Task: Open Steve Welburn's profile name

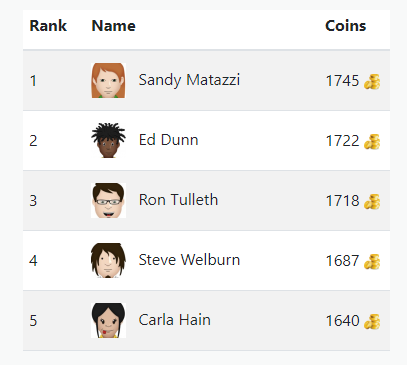Action: [189, 260]
